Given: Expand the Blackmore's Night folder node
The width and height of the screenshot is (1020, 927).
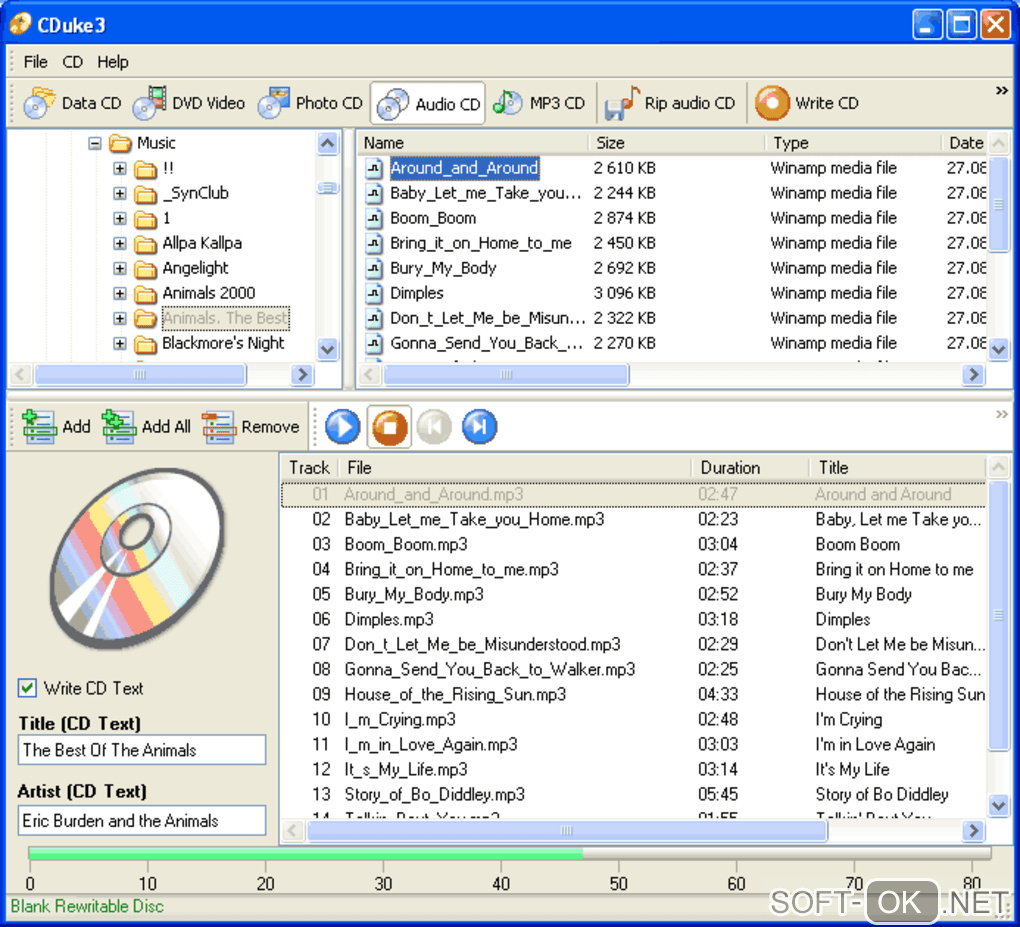Looking at the screenshot, I should pos(120,343).
